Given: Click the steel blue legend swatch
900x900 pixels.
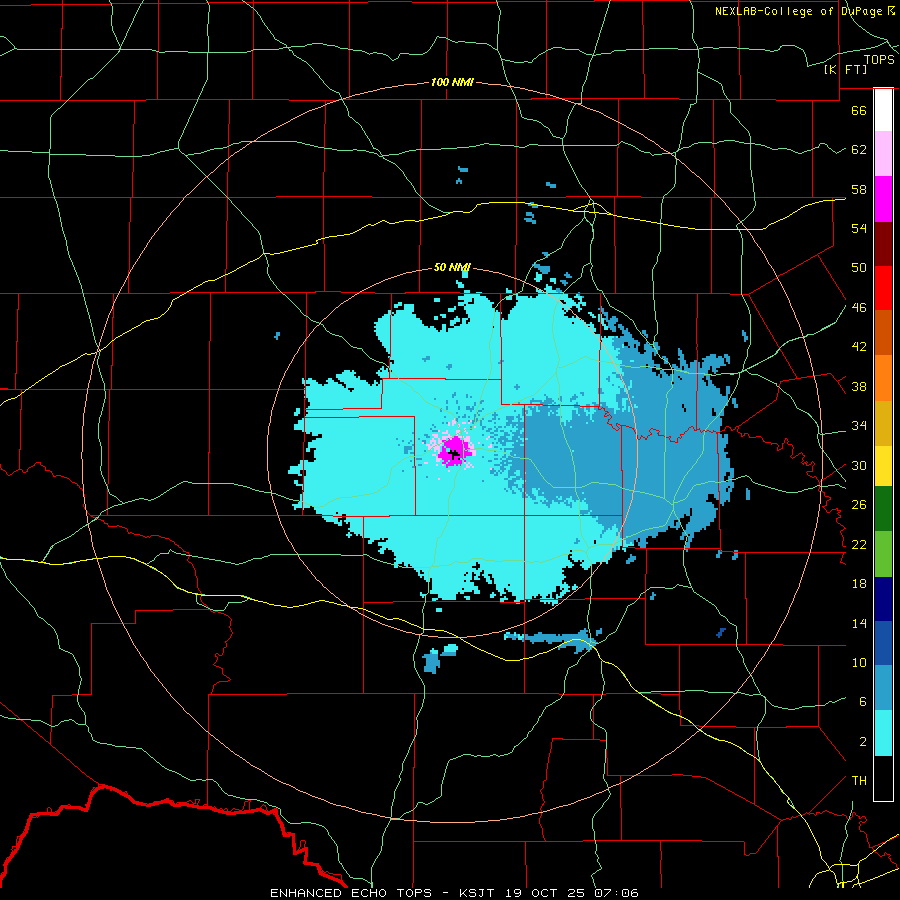Looking at the screenshot, I should 883,688.
